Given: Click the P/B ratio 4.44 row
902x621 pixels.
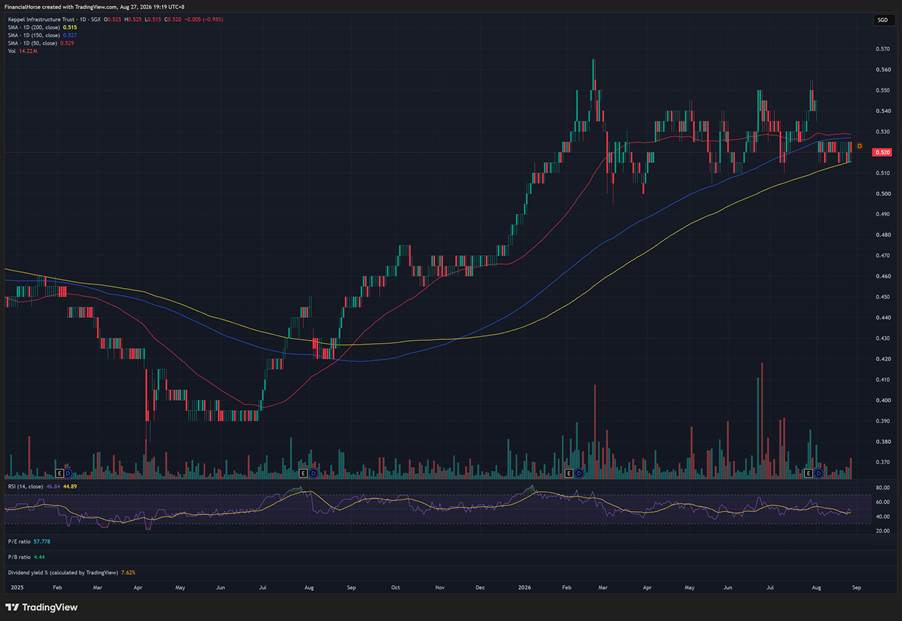Looking at the screenshot, I should coord(26,557).
